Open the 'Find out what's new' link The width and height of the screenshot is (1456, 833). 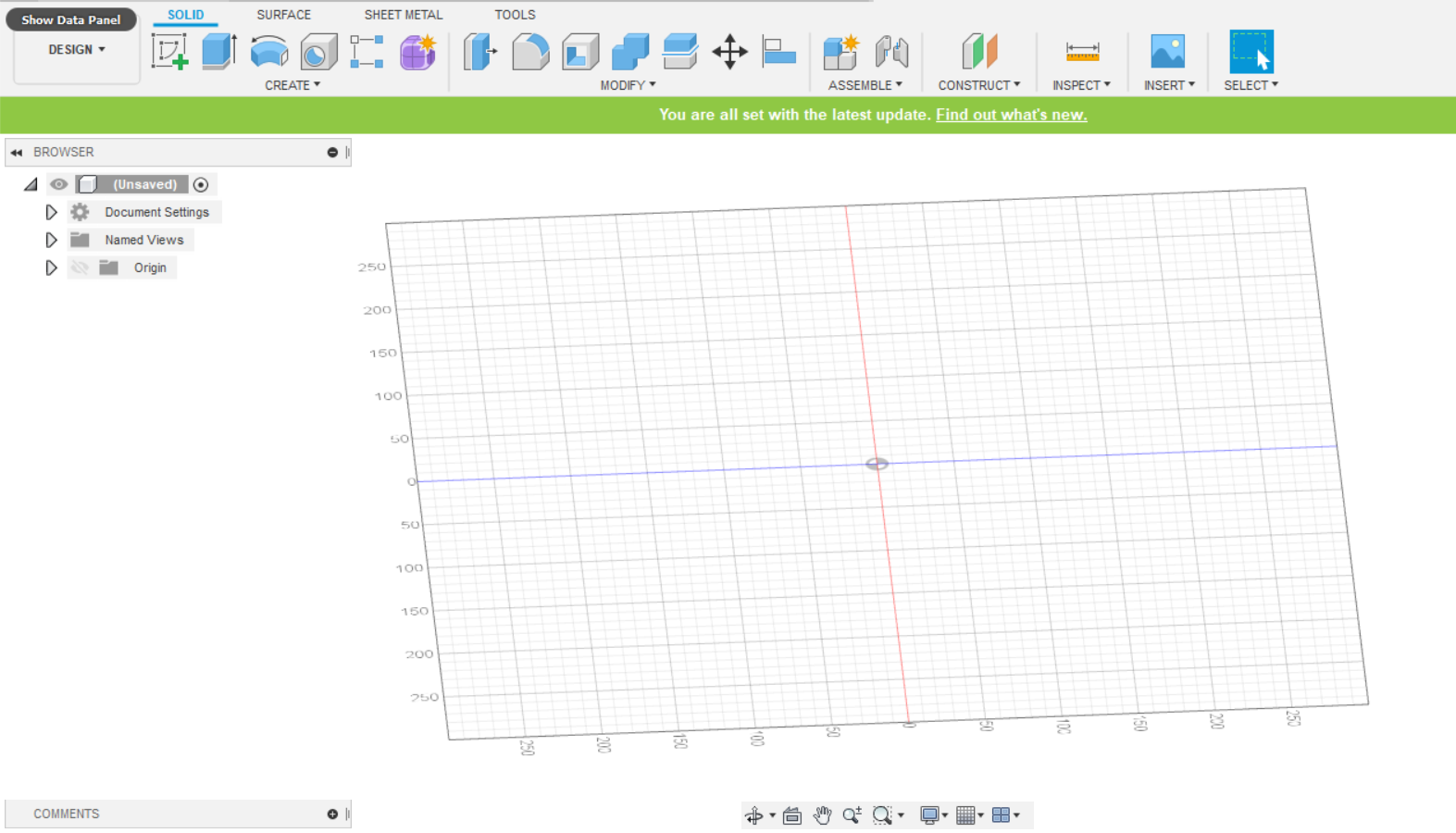click(1012, 115)
